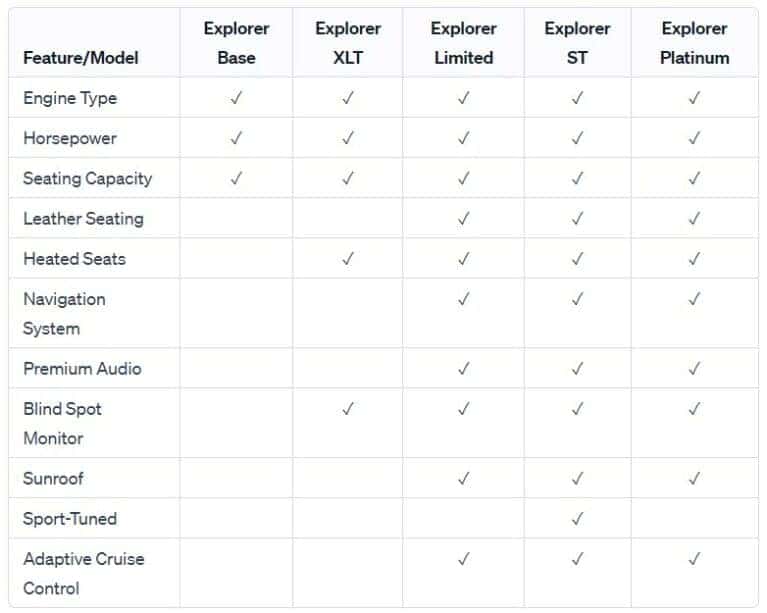Click Horsepower checkmark under Explorer Base

(x=236, y=138)
